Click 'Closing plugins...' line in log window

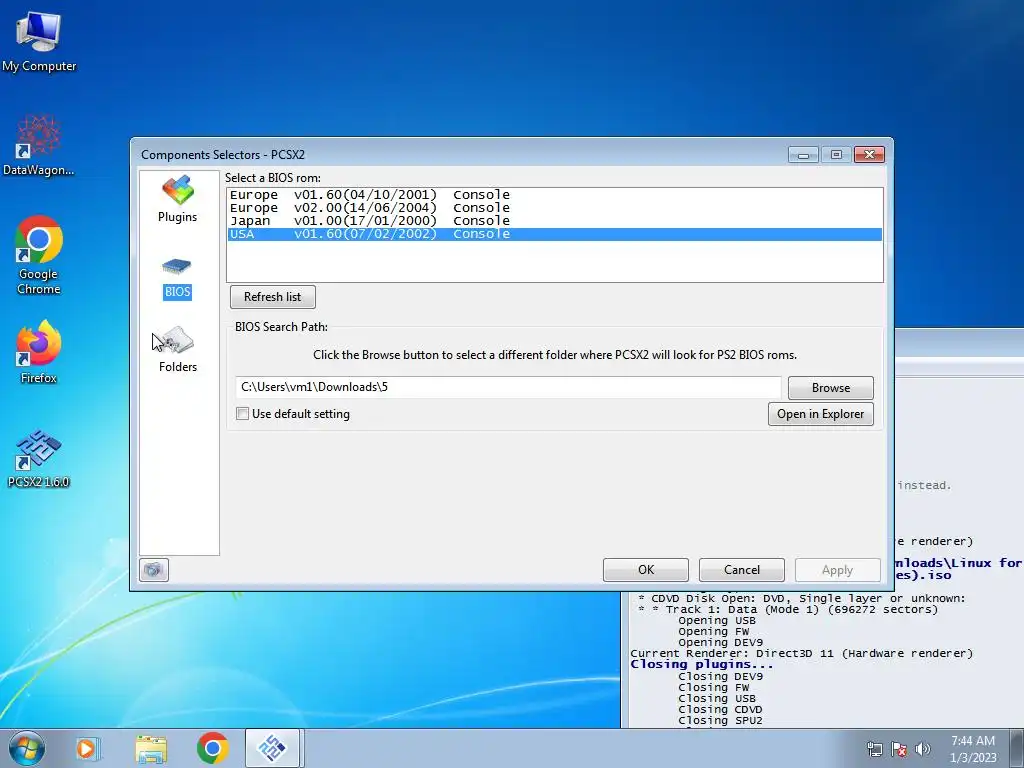tap(702, 664)
